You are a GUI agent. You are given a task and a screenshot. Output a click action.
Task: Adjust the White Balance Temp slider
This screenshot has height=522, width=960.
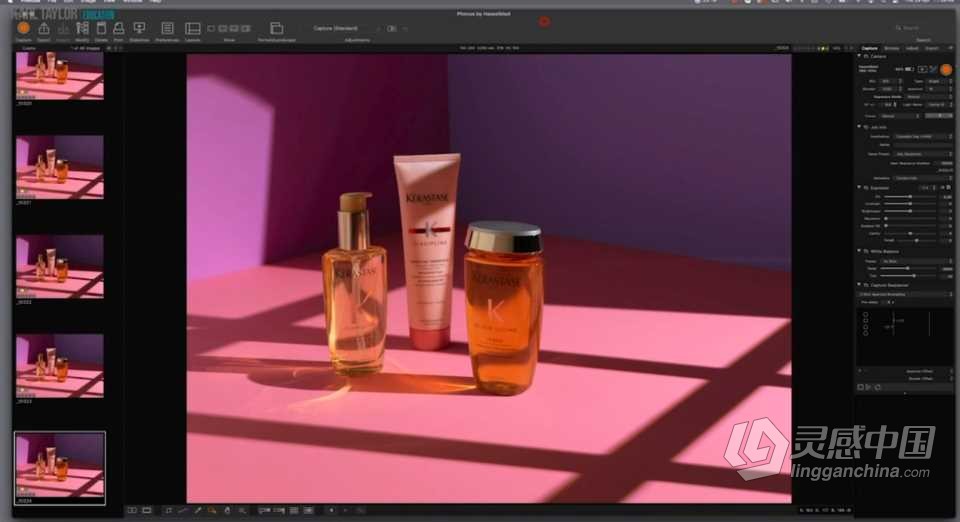click(910, 269)
